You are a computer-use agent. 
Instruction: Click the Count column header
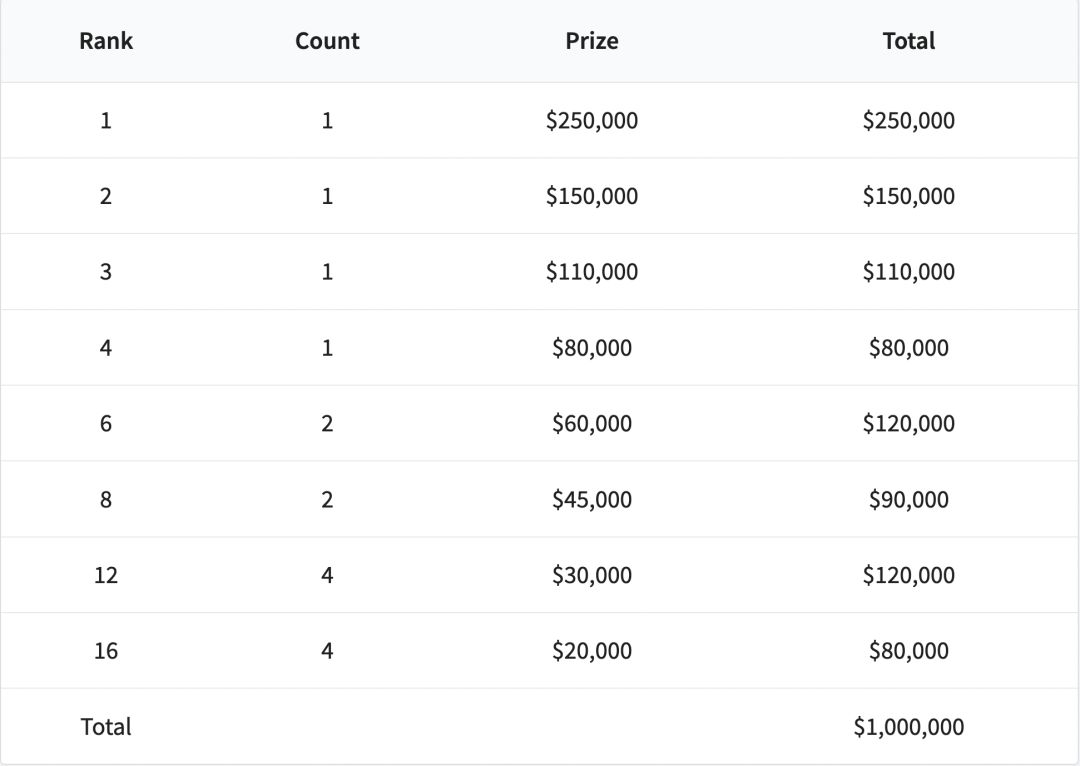coord(327,41)
